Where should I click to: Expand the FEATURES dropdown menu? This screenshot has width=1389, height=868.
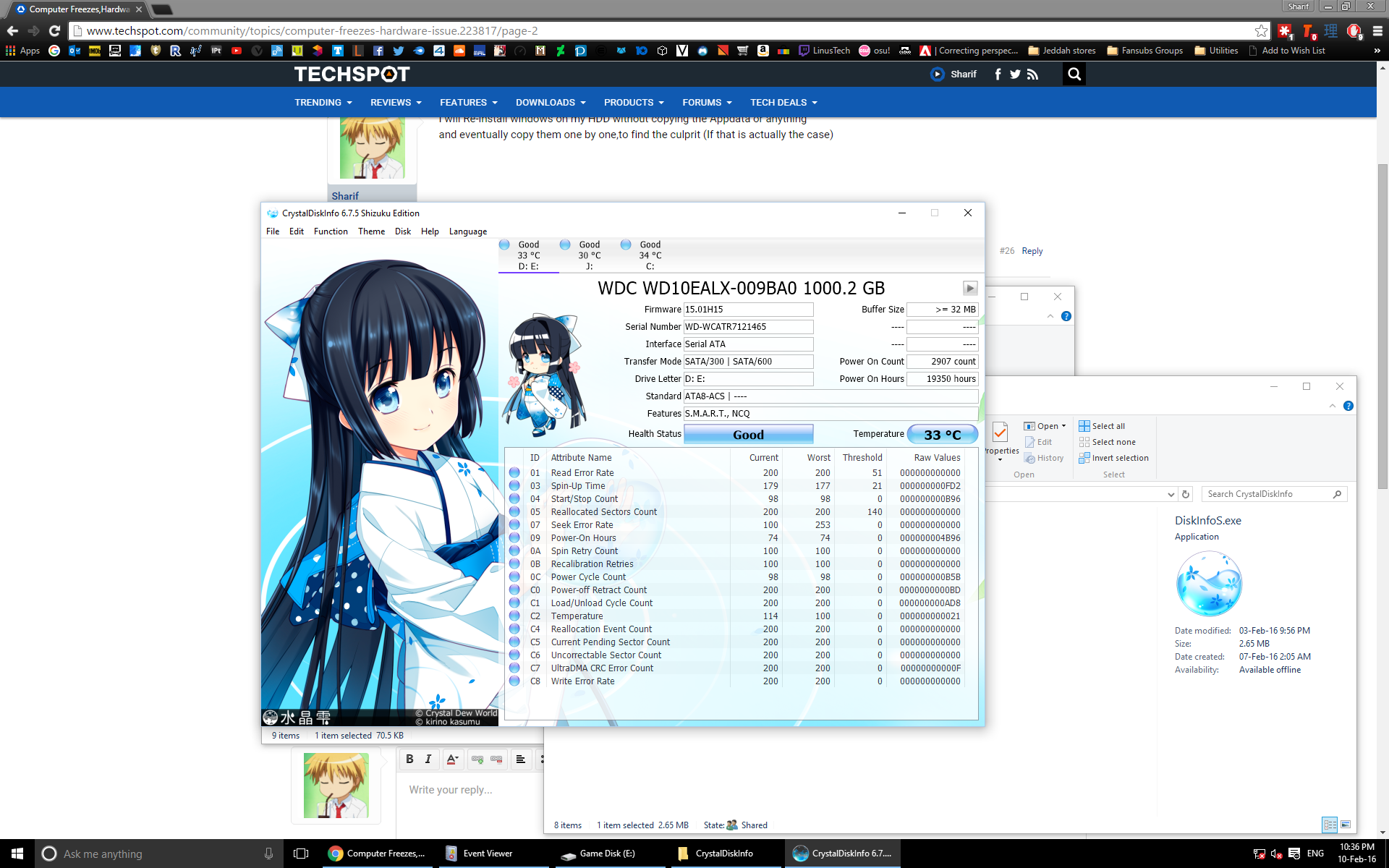[468, 103]
